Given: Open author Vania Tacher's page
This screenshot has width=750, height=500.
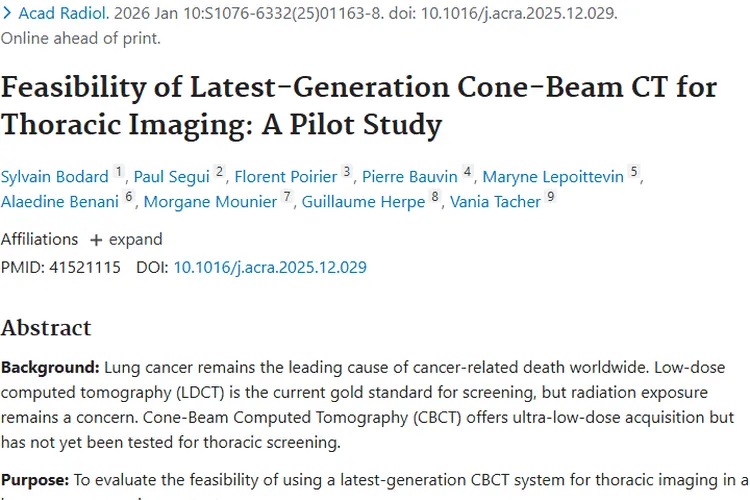Looking at the screenshot, I should point(495,201).
